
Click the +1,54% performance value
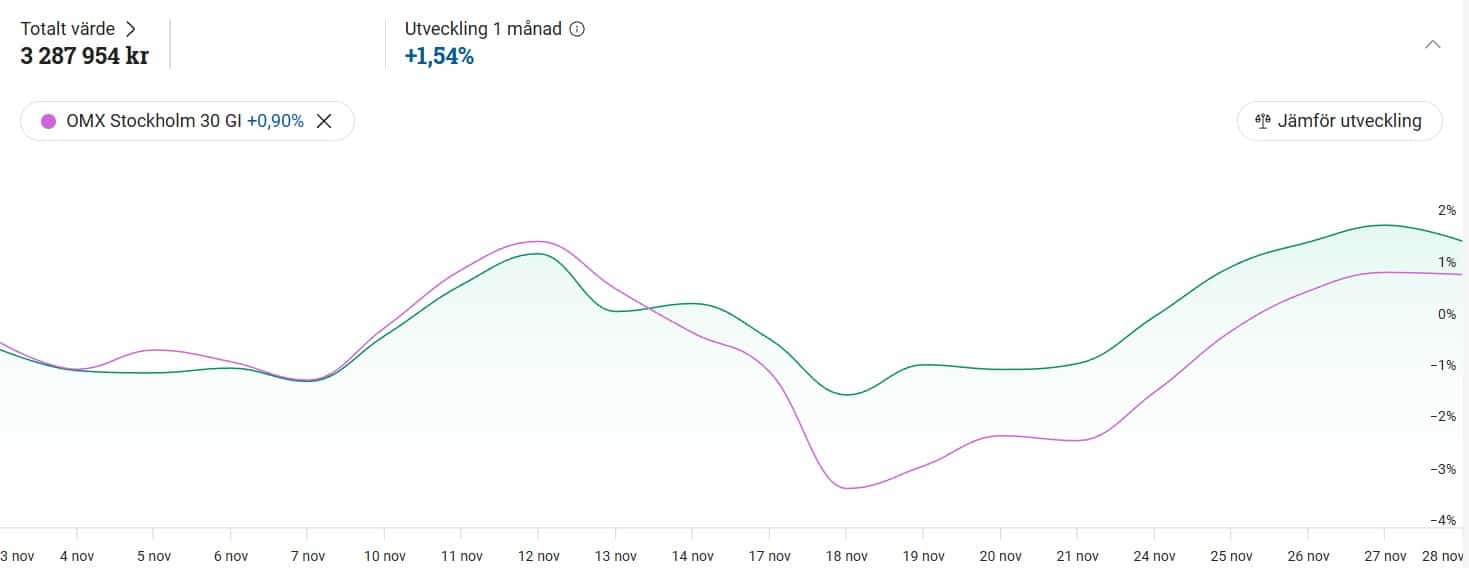pyautogui.click(x=439, y=56)
